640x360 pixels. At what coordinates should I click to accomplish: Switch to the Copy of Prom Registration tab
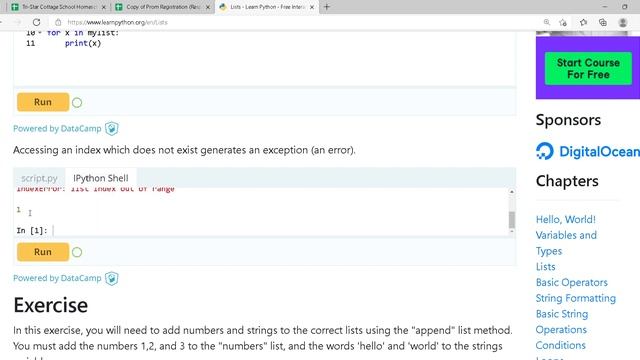[x=163, y=7]
